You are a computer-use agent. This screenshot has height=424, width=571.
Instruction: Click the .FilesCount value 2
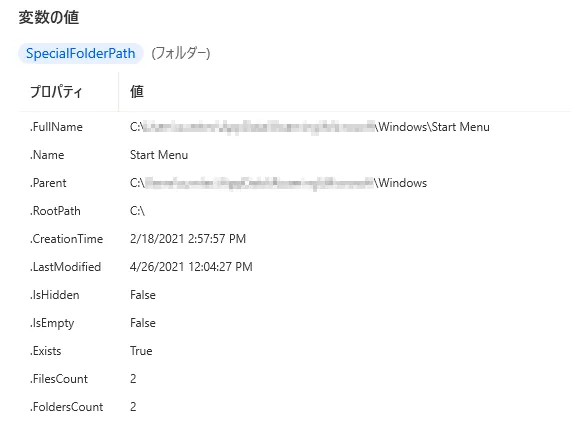pyautogui.click(x=133, y=379)
